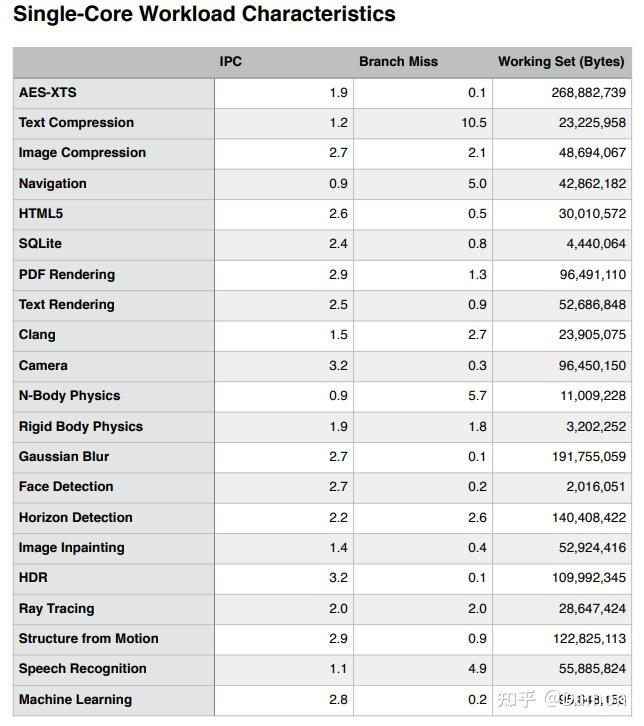Click the Machine Learning row label
Image resolution: width=644 pixels, height=726 pixels.
(75, 700)
